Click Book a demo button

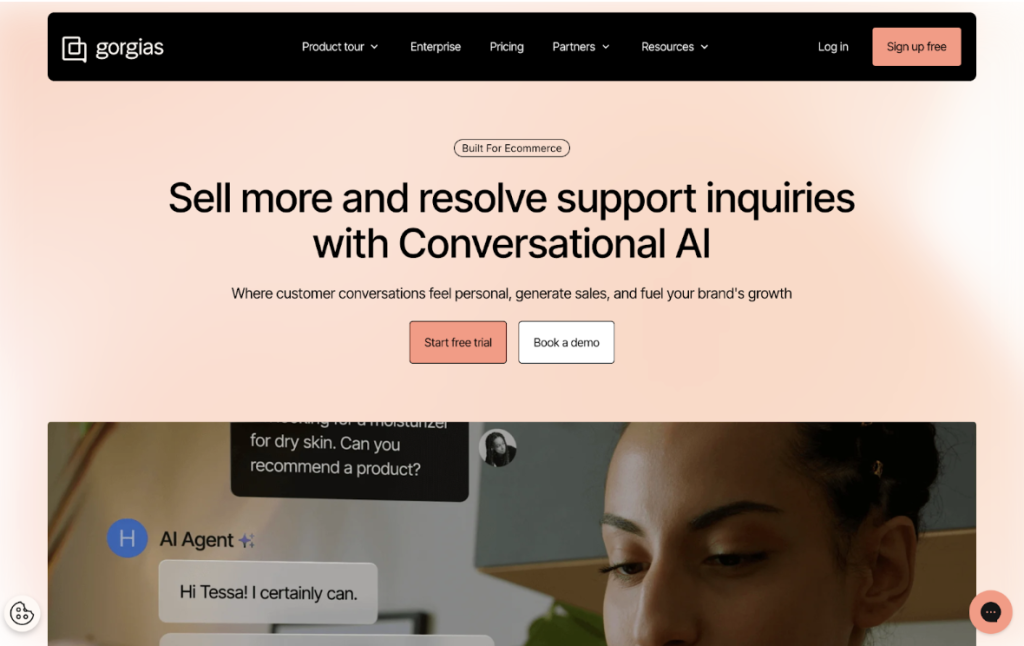tap(566, 342)
